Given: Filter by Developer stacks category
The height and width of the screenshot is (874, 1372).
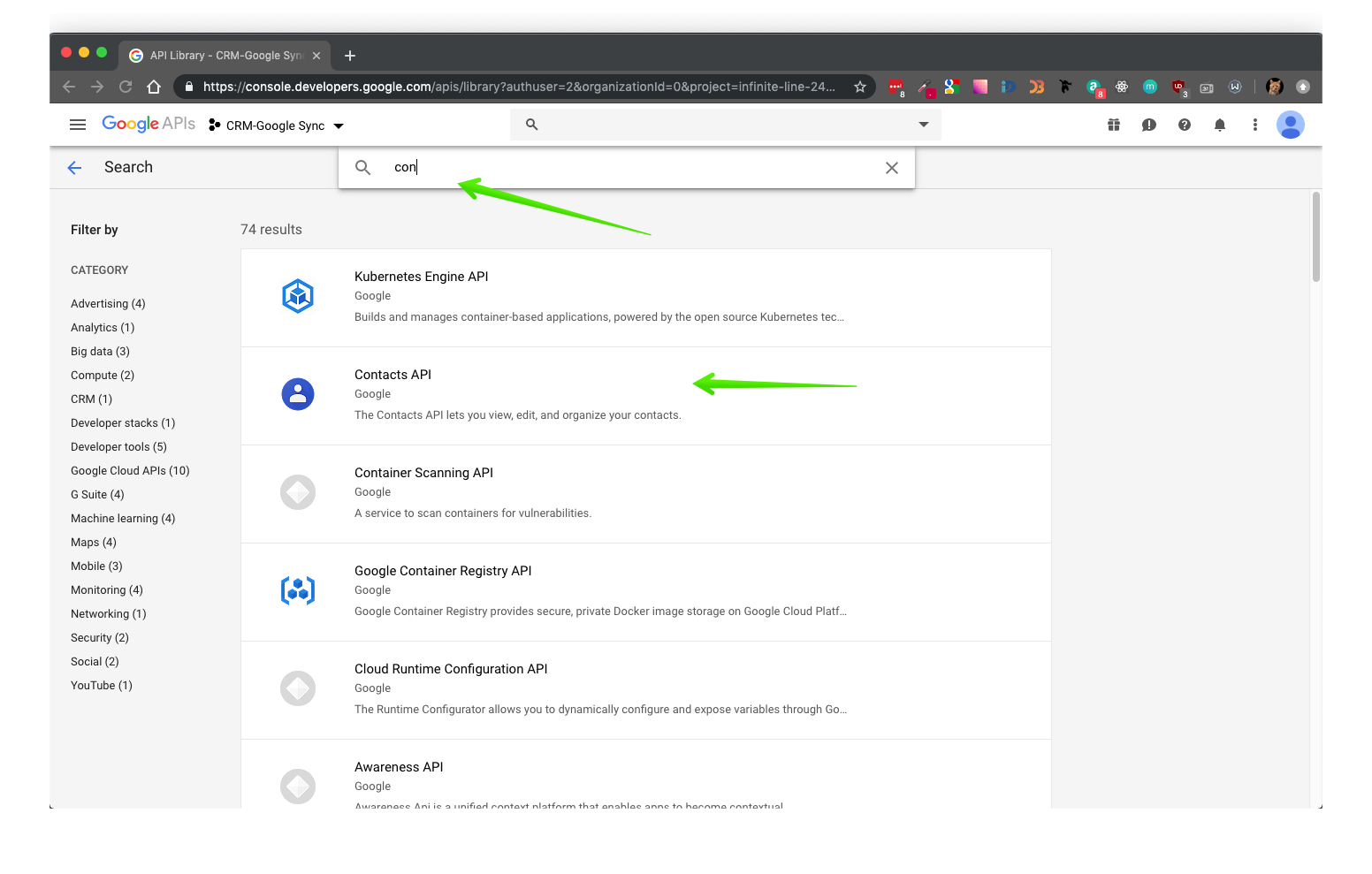Looking at the screenshot, I should [x=123, y=423].
